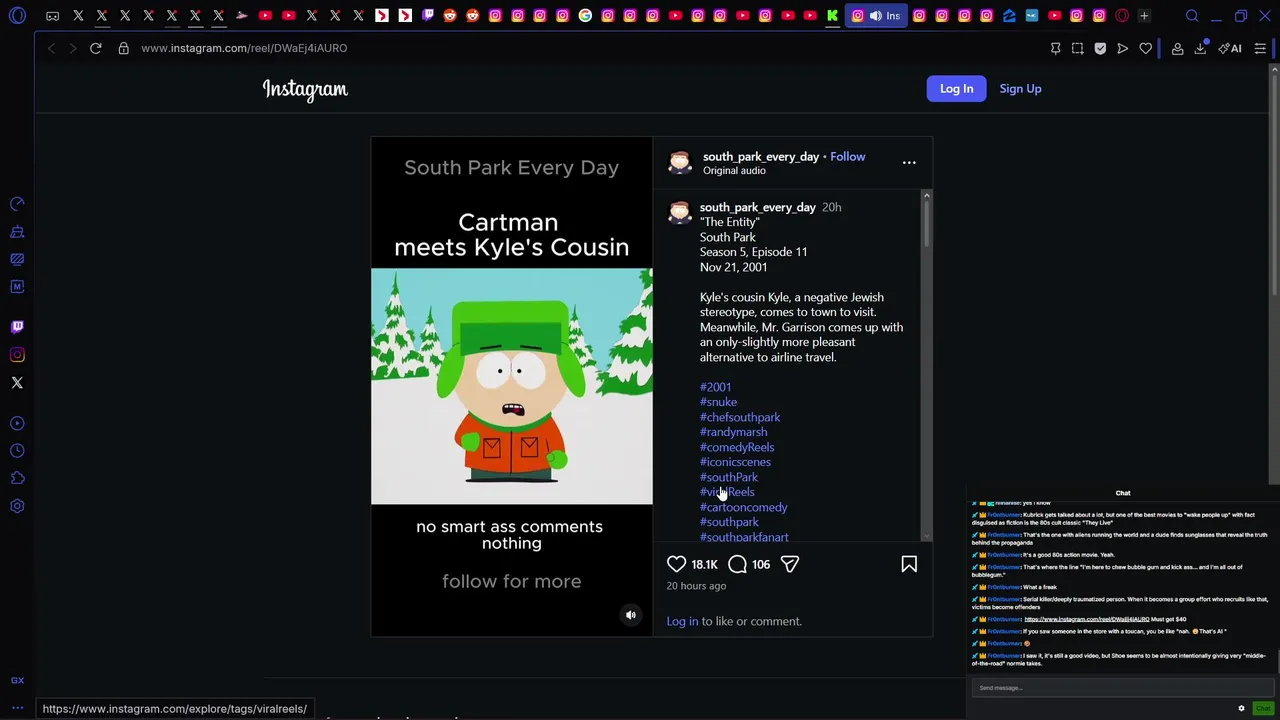Follow south_park_every_day
1280x720 pixels.
pos(847,156)
